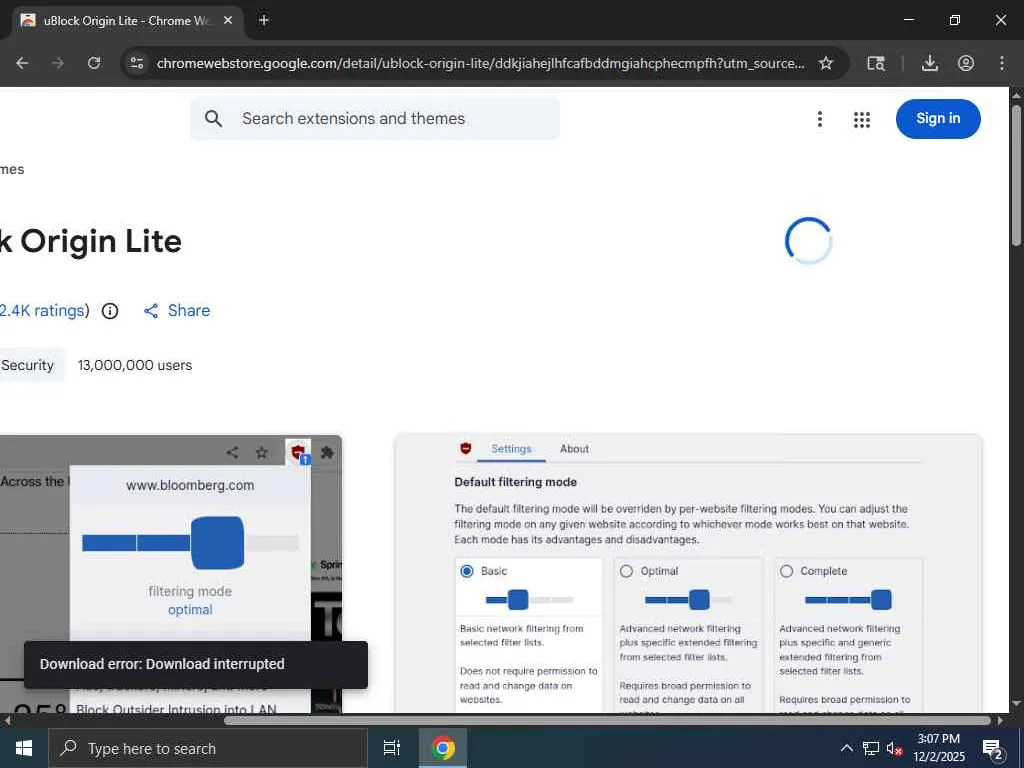Click the muted volume tray icon
Screen dimensions: 1024x768
point(894,748)
